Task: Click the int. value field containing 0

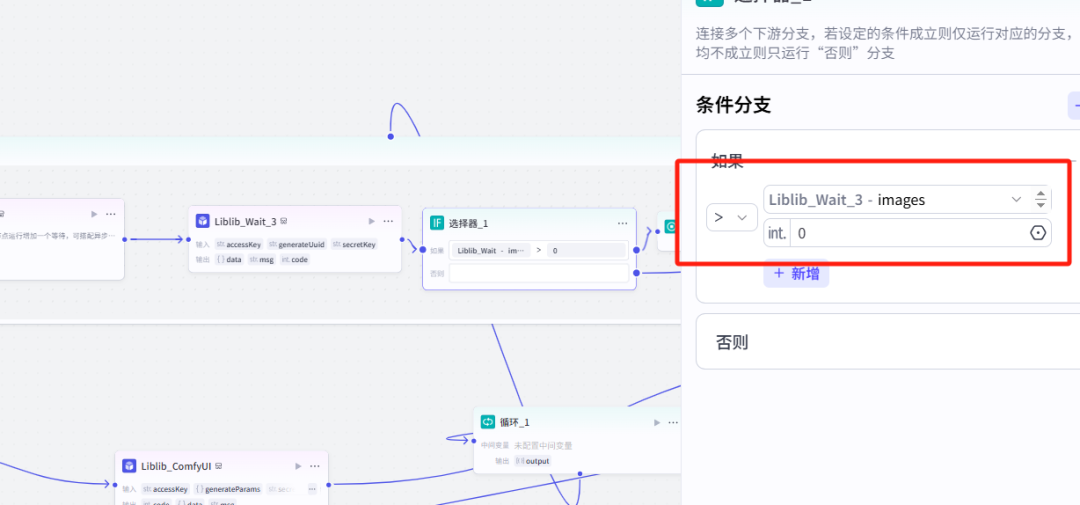Action: tap(907, 234)
